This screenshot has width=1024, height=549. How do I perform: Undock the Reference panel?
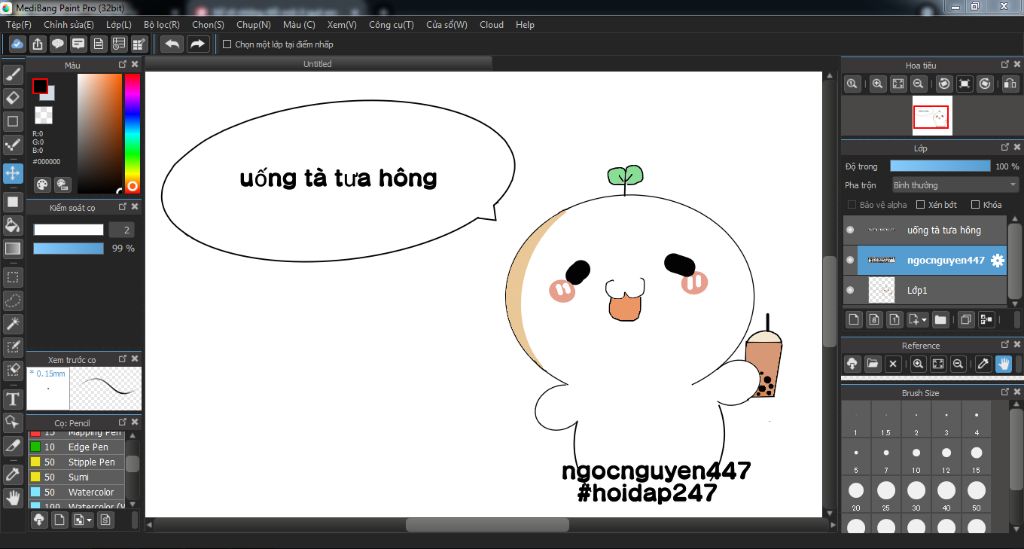click(x=1005, y=345)
